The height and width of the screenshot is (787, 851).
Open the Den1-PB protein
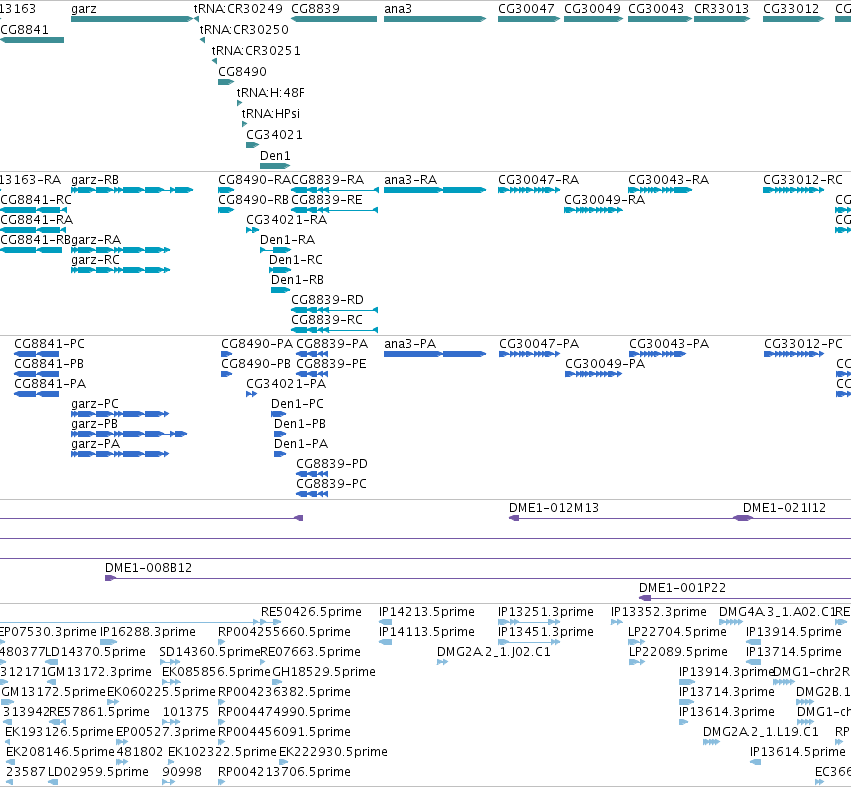coord(280,434)
